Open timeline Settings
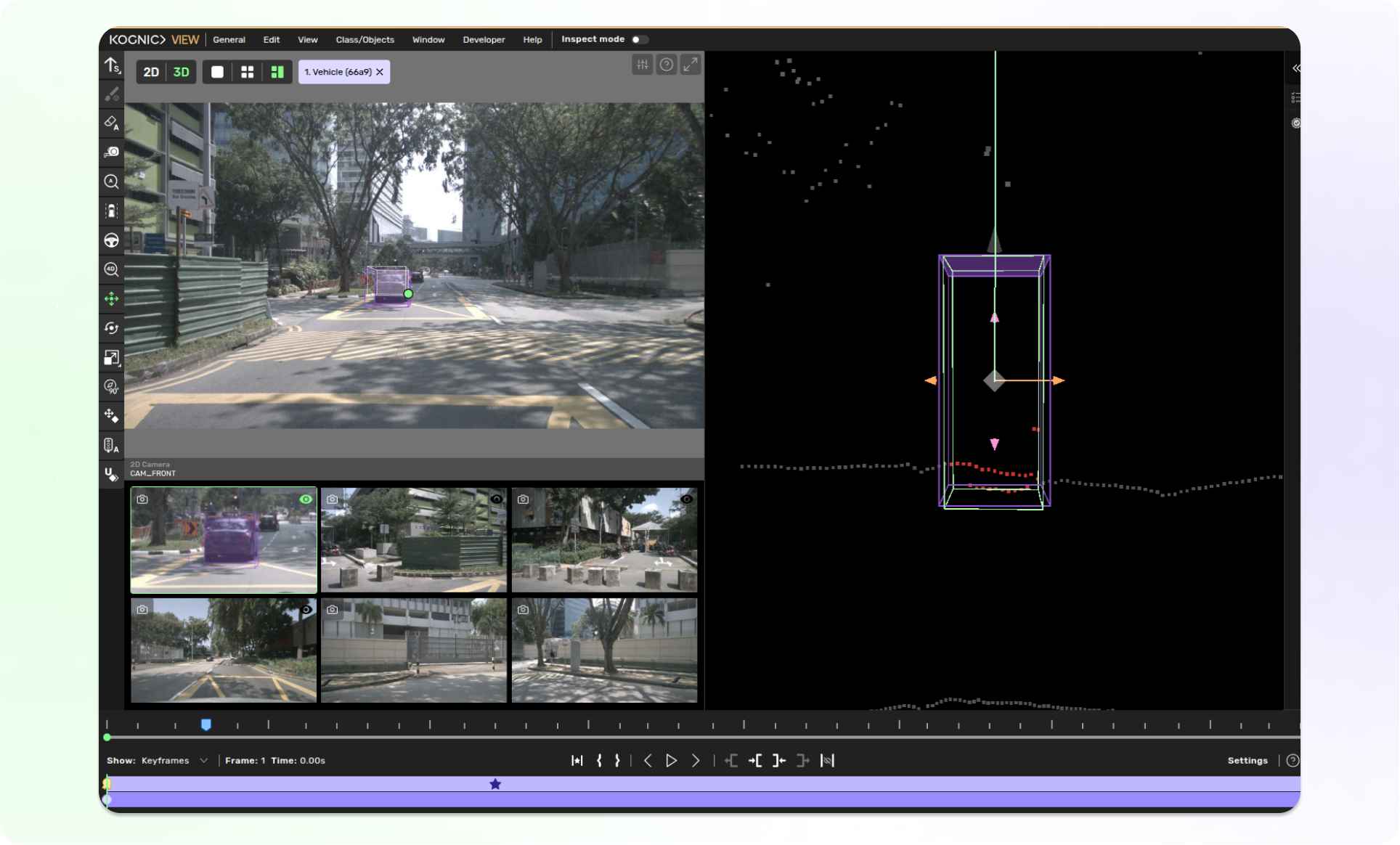Image resolution: width=1400 pixels, height=845 pixels. [1247, 761]
